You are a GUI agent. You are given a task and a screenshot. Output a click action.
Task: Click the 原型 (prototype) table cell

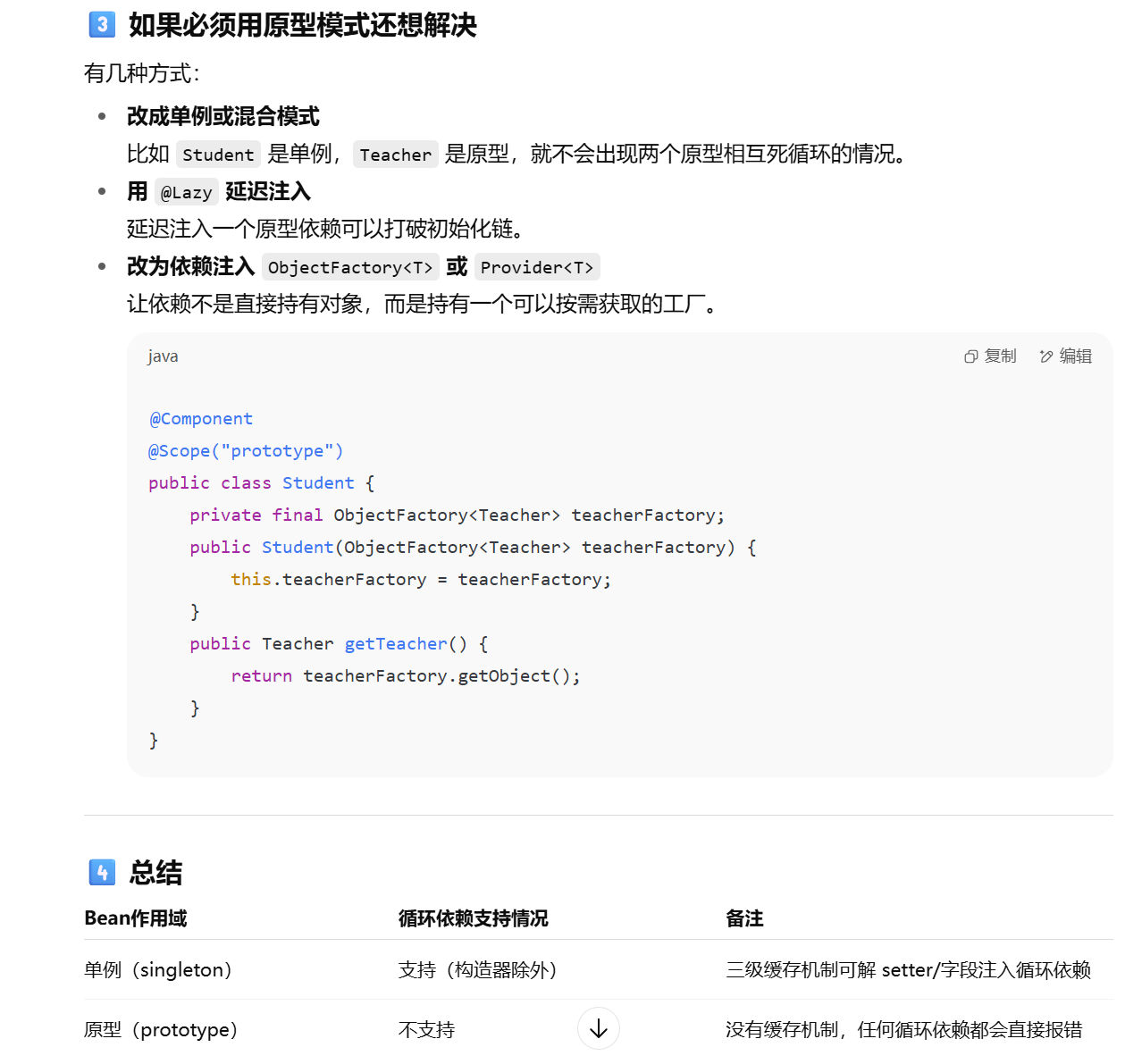tap(161, 1030)
